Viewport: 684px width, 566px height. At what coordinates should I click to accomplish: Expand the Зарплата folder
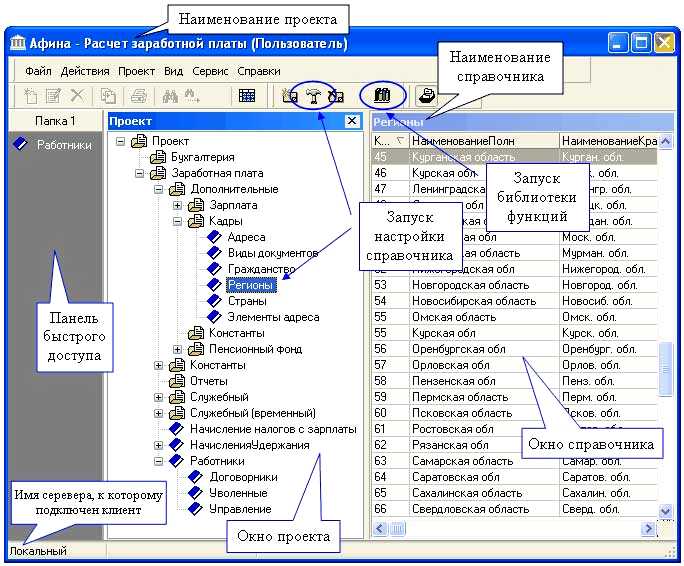[177, 205]
